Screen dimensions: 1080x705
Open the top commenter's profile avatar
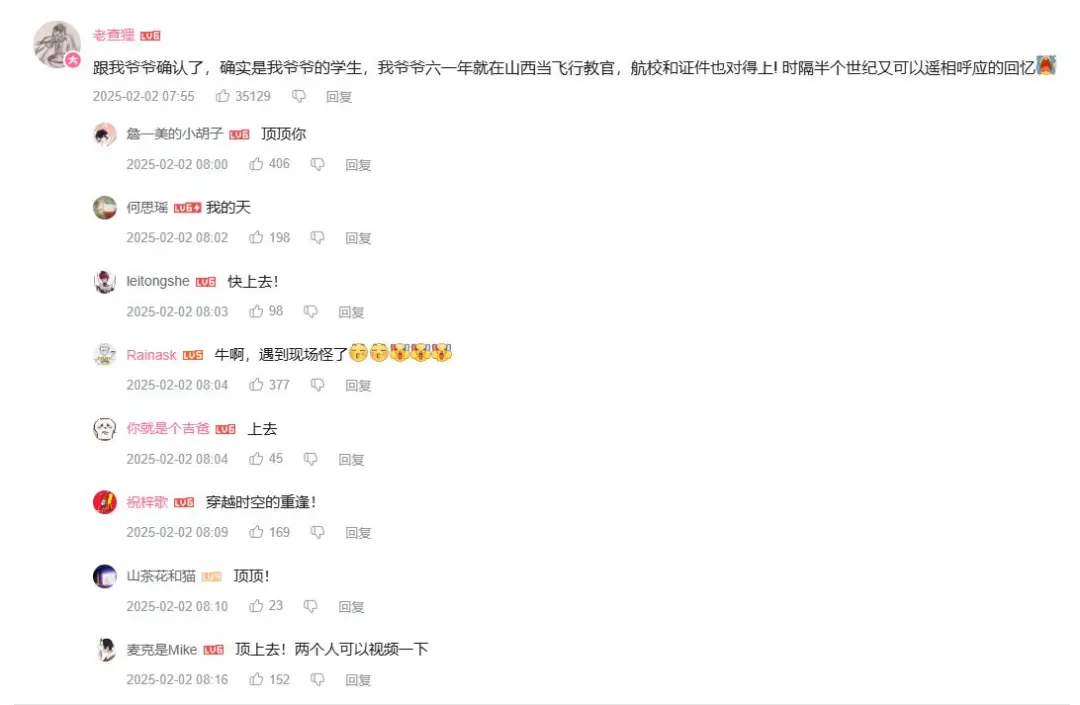pyautogui.click(x=57, y=44)
